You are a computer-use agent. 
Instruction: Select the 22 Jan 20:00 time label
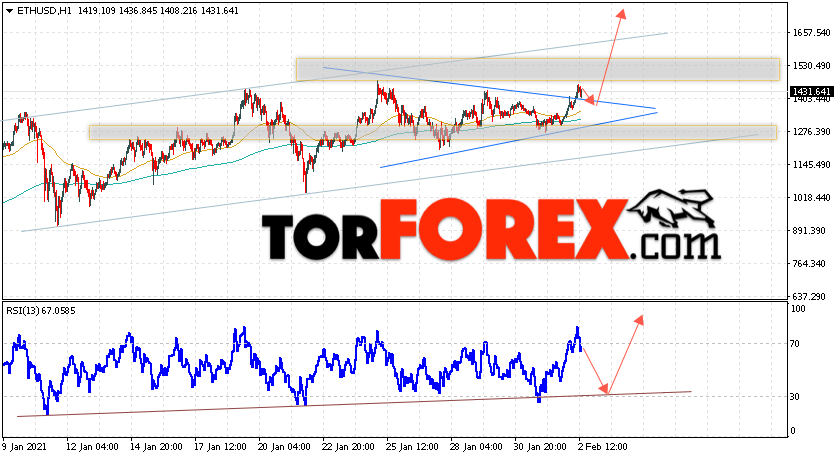click(348, 447)
